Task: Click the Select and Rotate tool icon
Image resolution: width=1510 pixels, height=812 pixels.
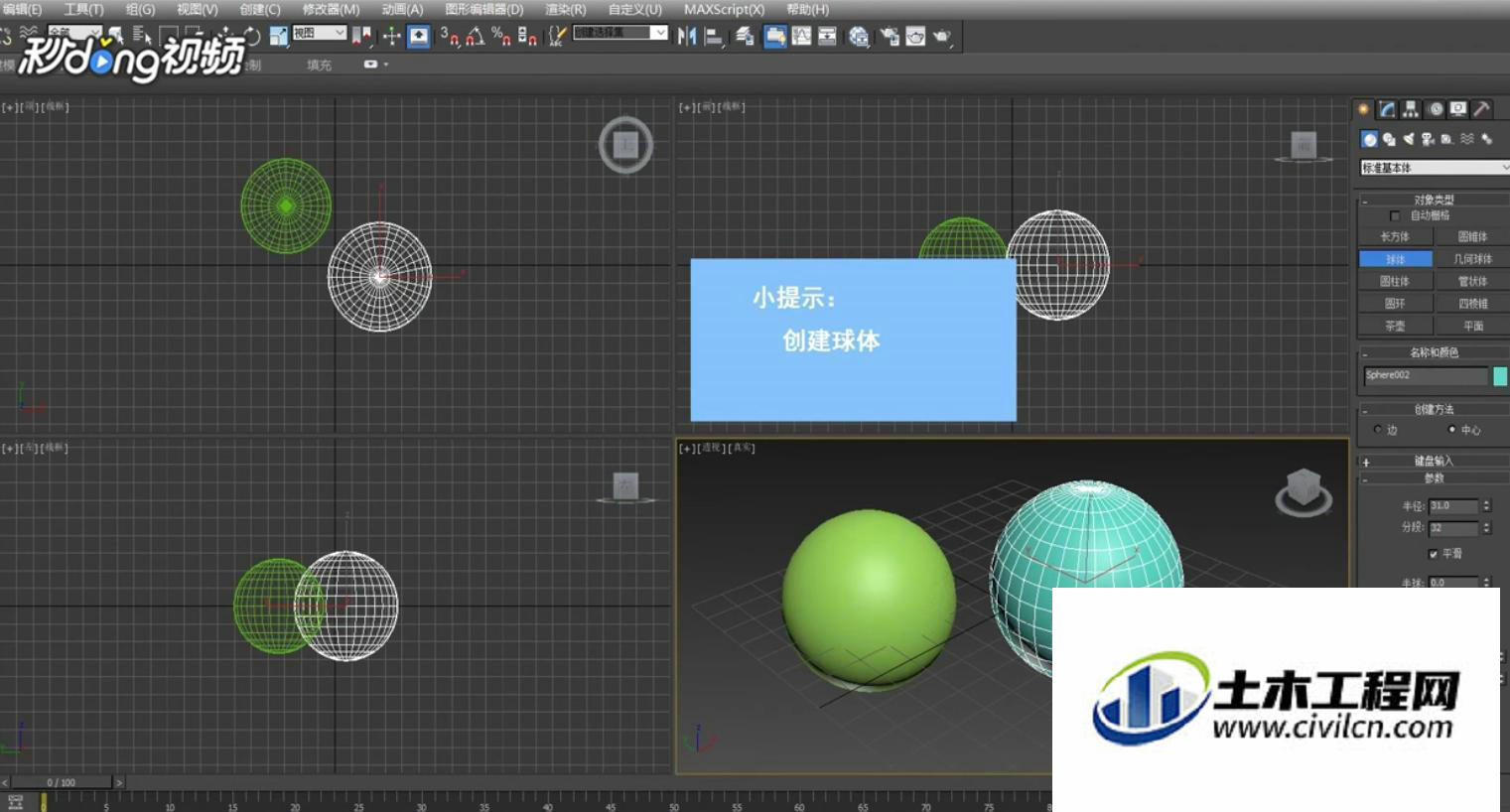Action: (251, 37)
